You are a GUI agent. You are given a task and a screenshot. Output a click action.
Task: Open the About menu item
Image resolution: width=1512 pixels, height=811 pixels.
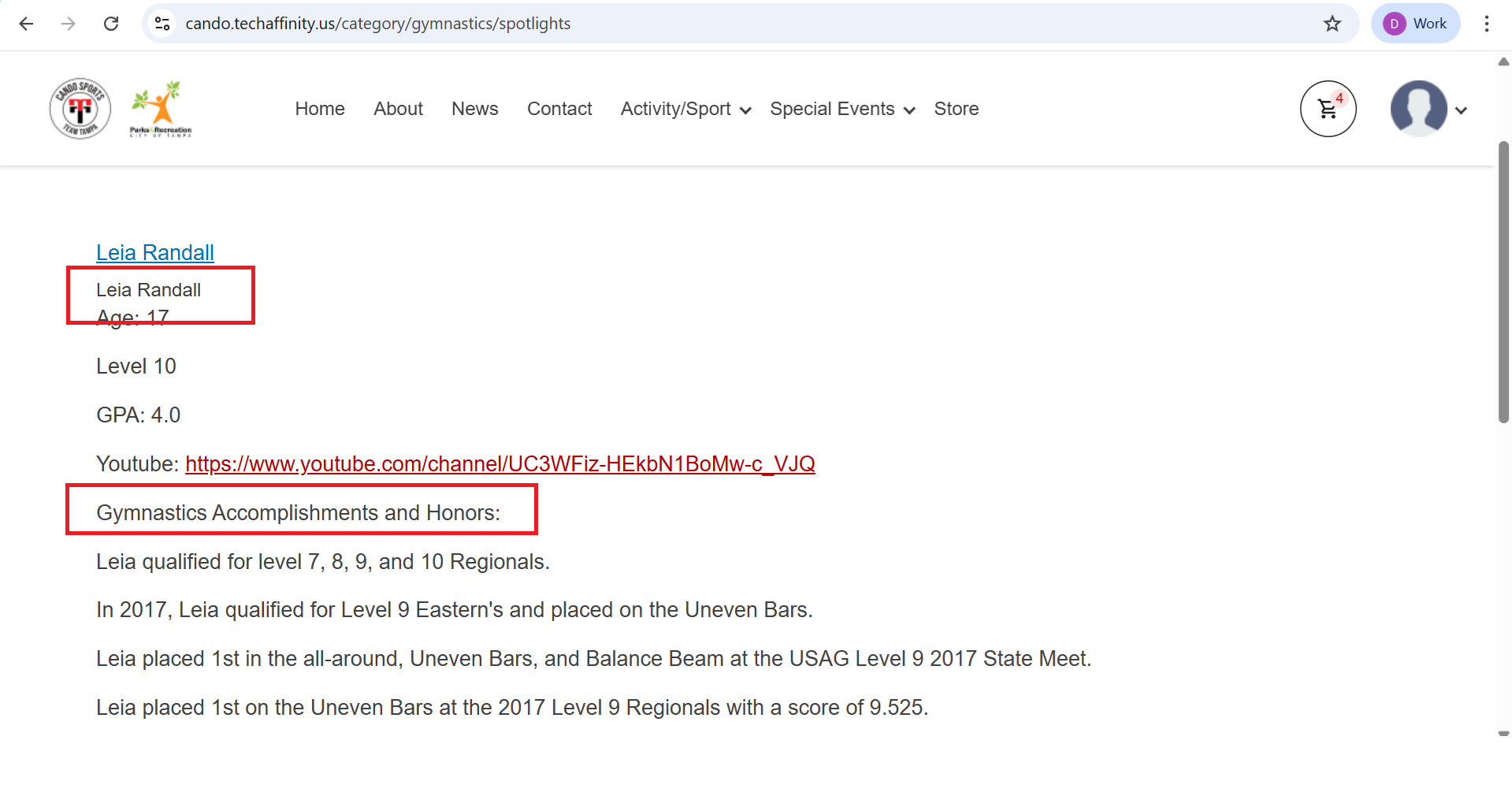coord(398,109)
